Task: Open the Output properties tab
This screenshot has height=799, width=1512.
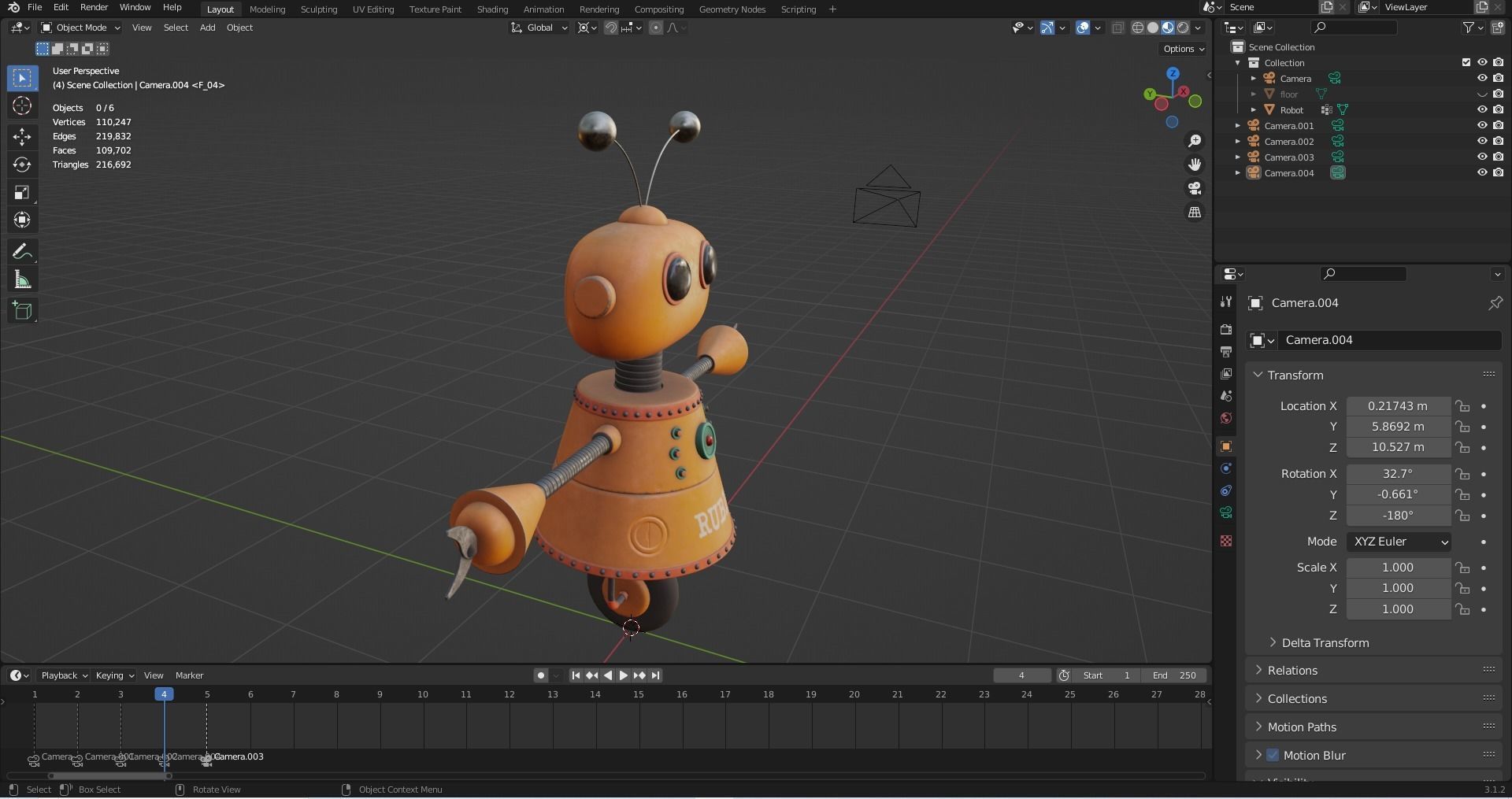Action: (x=1226, y=351)
